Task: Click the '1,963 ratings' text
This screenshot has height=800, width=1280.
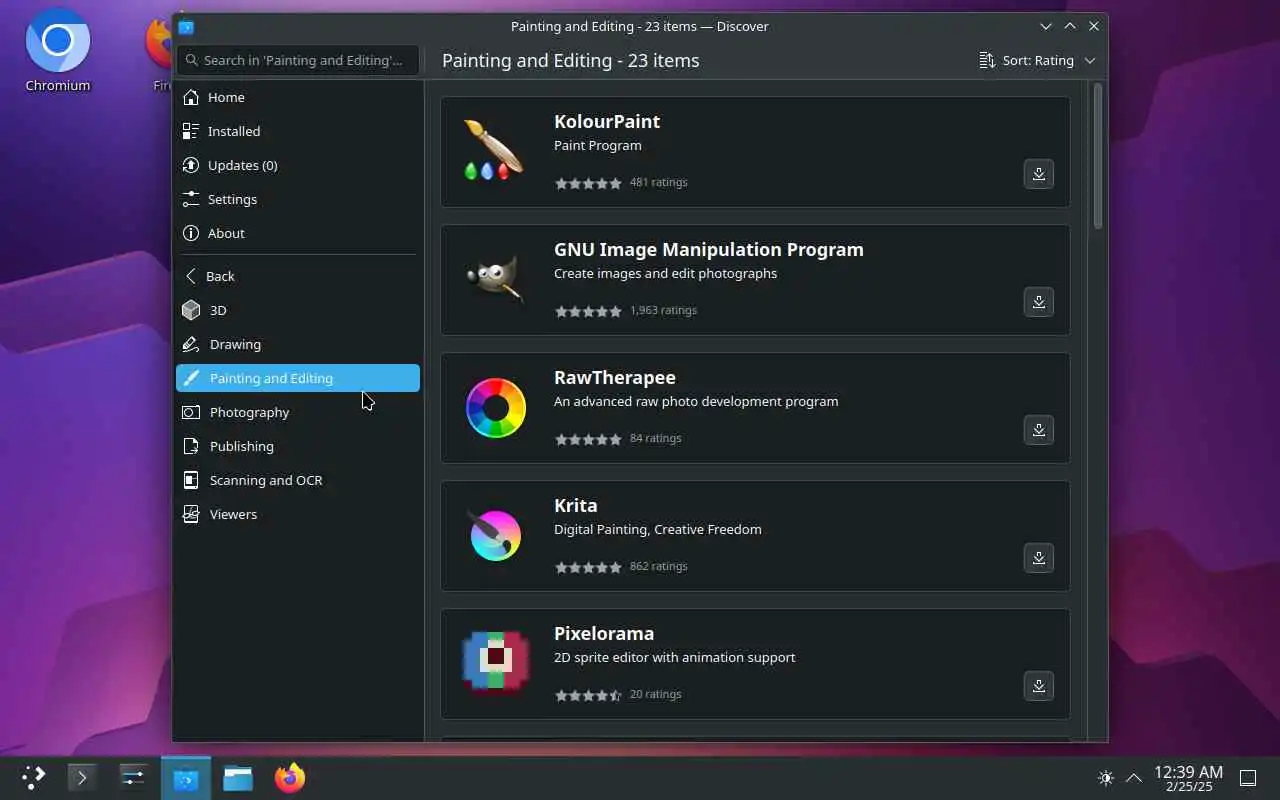Action: pyautogui.click(x=663, y=310)
